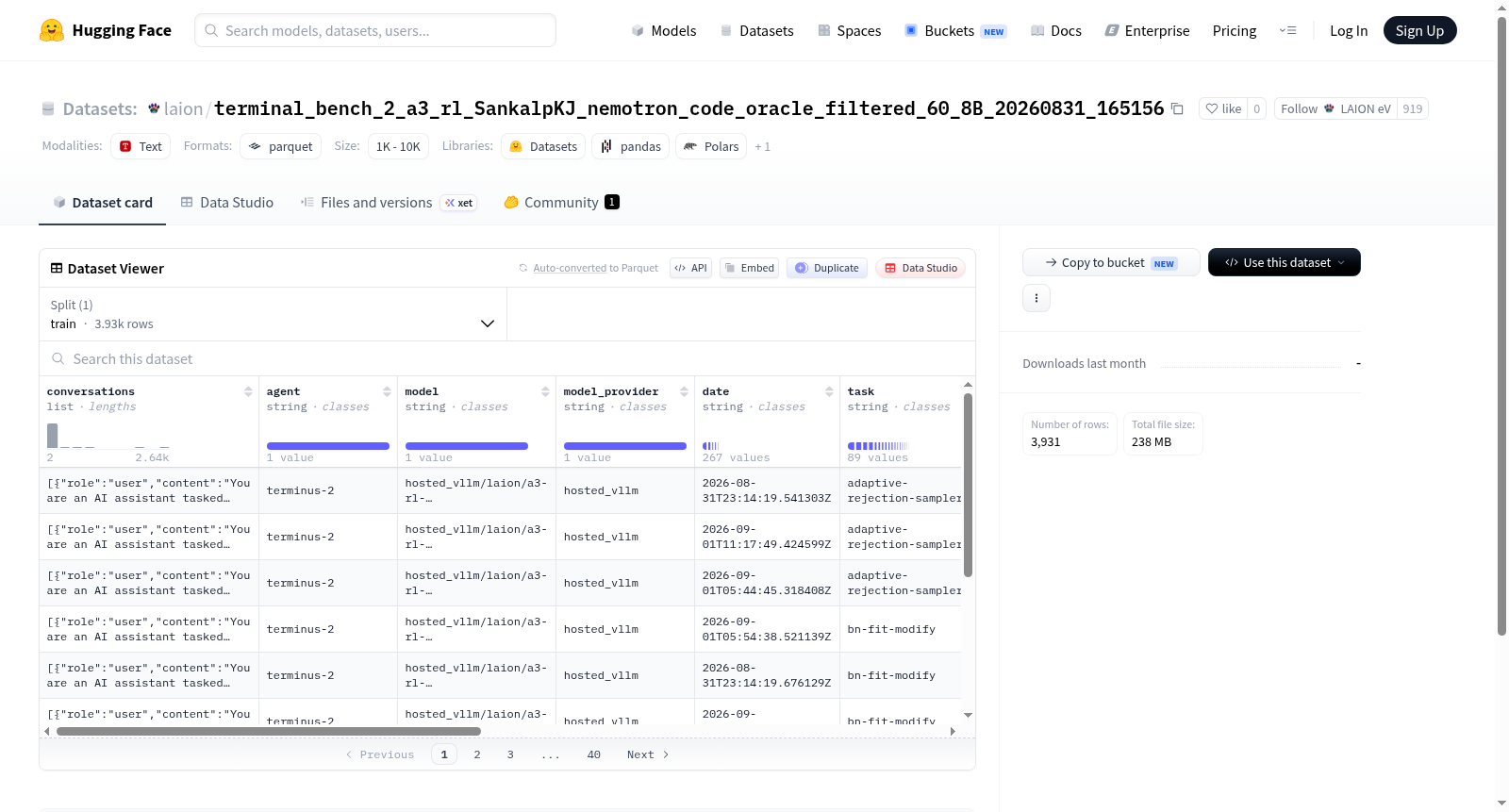Viewport: 1509px width, 812px height.
Task: Click the Datasets breadcrumb icon
Action: click(48, 109)
